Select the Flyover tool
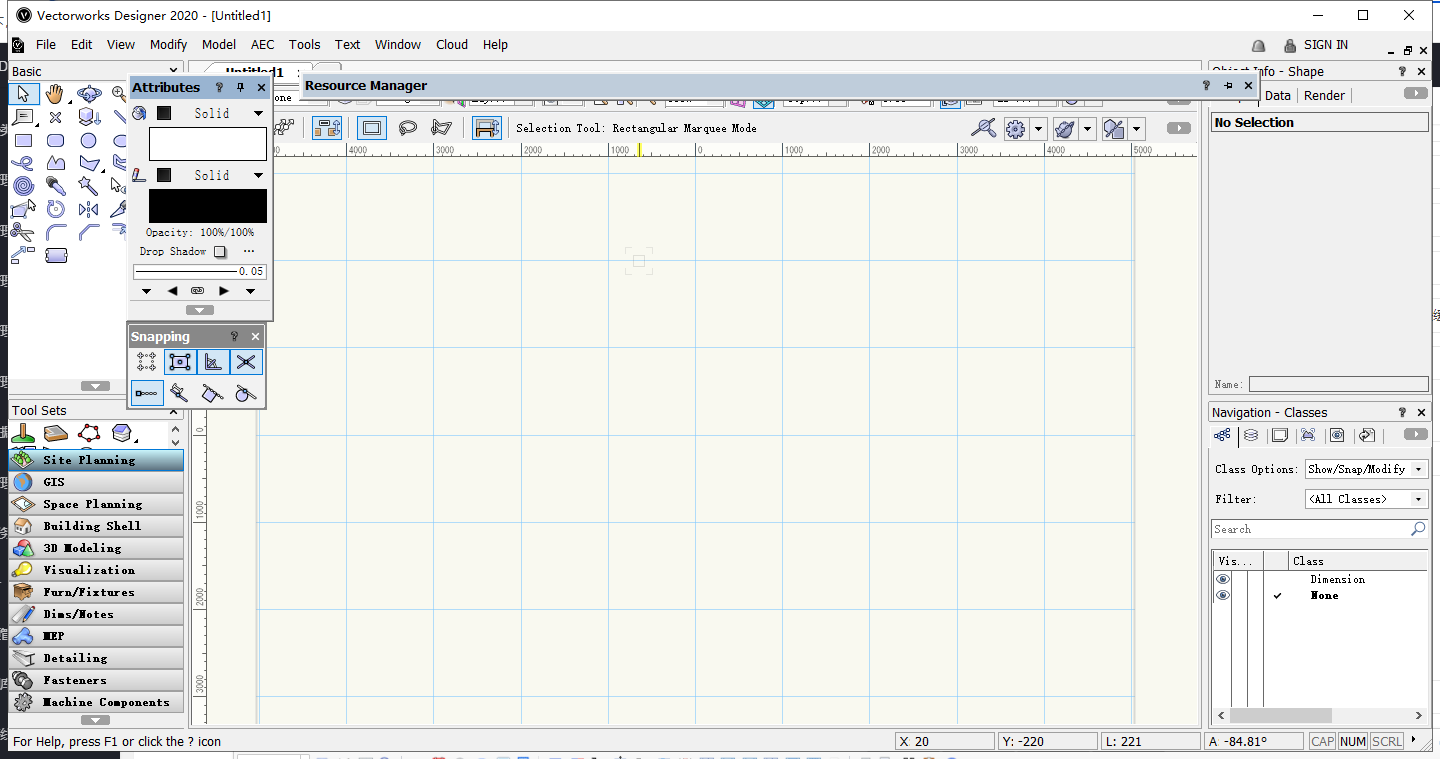 (88, 94)
